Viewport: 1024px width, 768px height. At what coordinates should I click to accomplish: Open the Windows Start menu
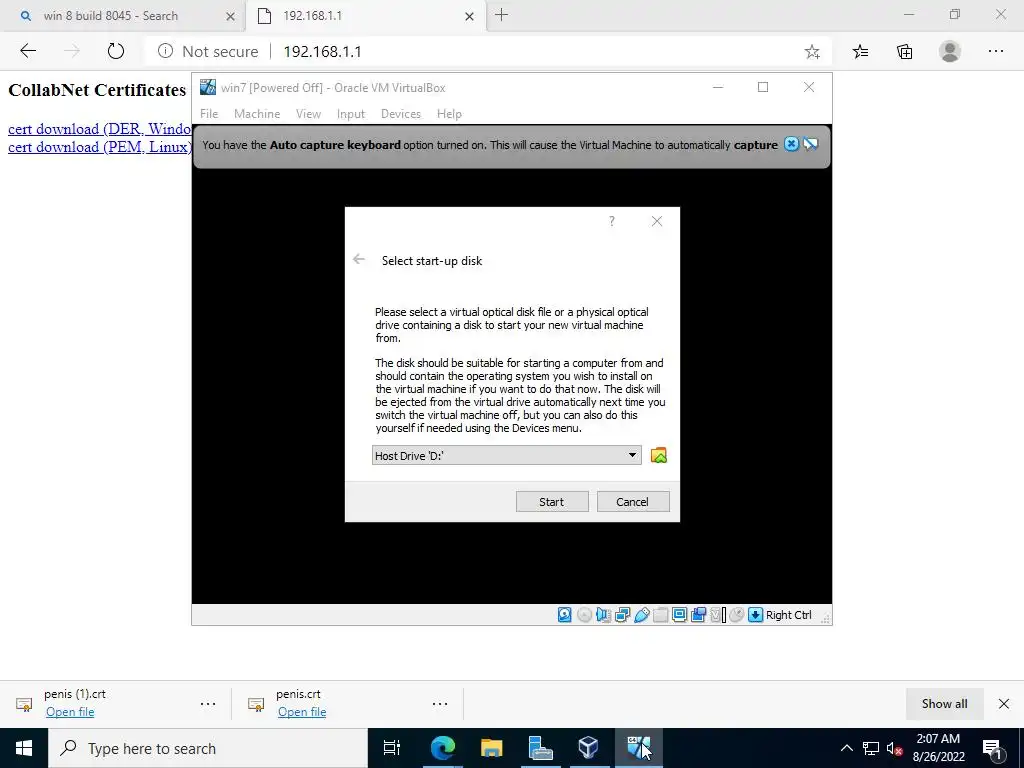(x=24, y=748)
